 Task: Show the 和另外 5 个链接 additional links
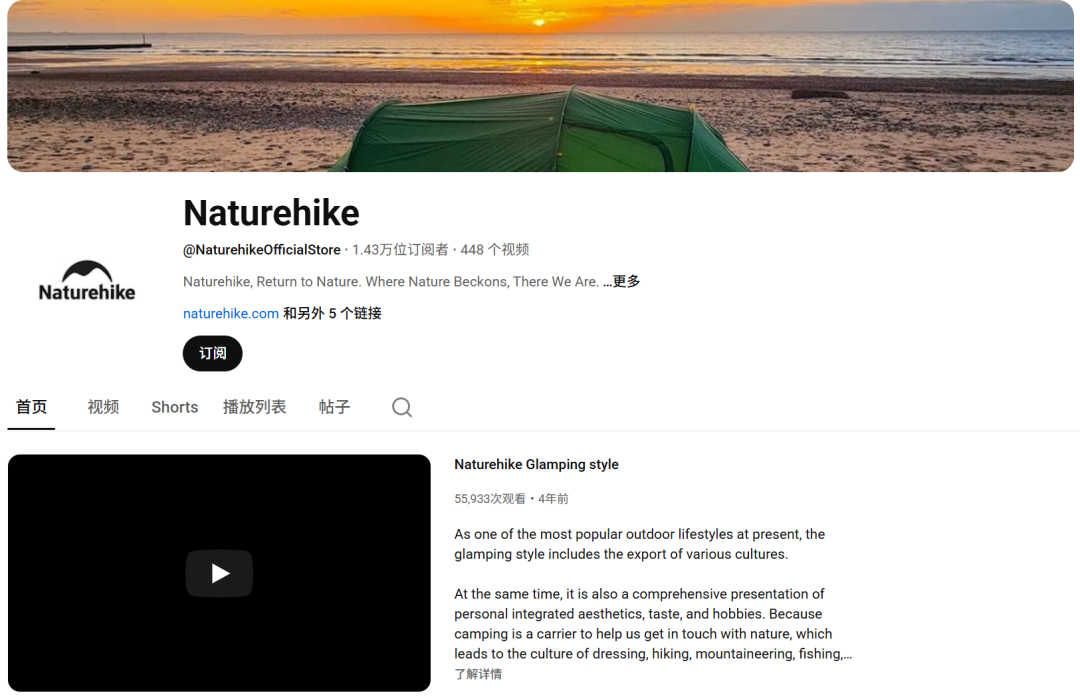(x=333, y=313)
